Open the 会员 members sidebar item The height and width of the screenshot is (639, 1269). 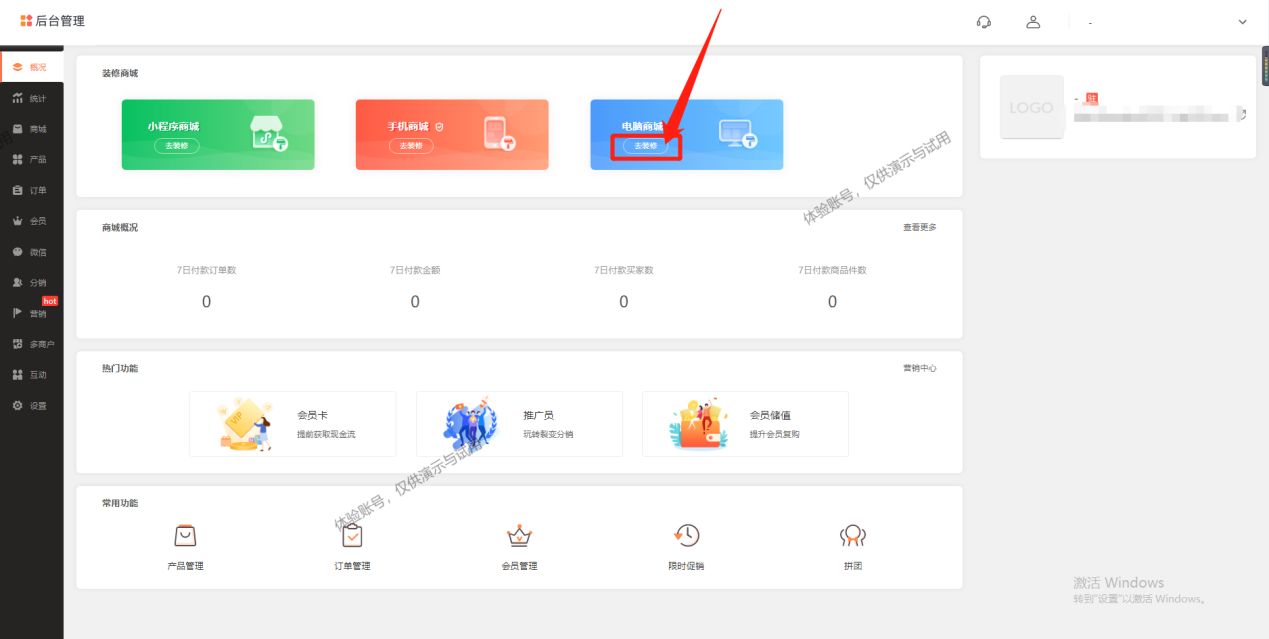pyautogui.click(x=31, y=221)
